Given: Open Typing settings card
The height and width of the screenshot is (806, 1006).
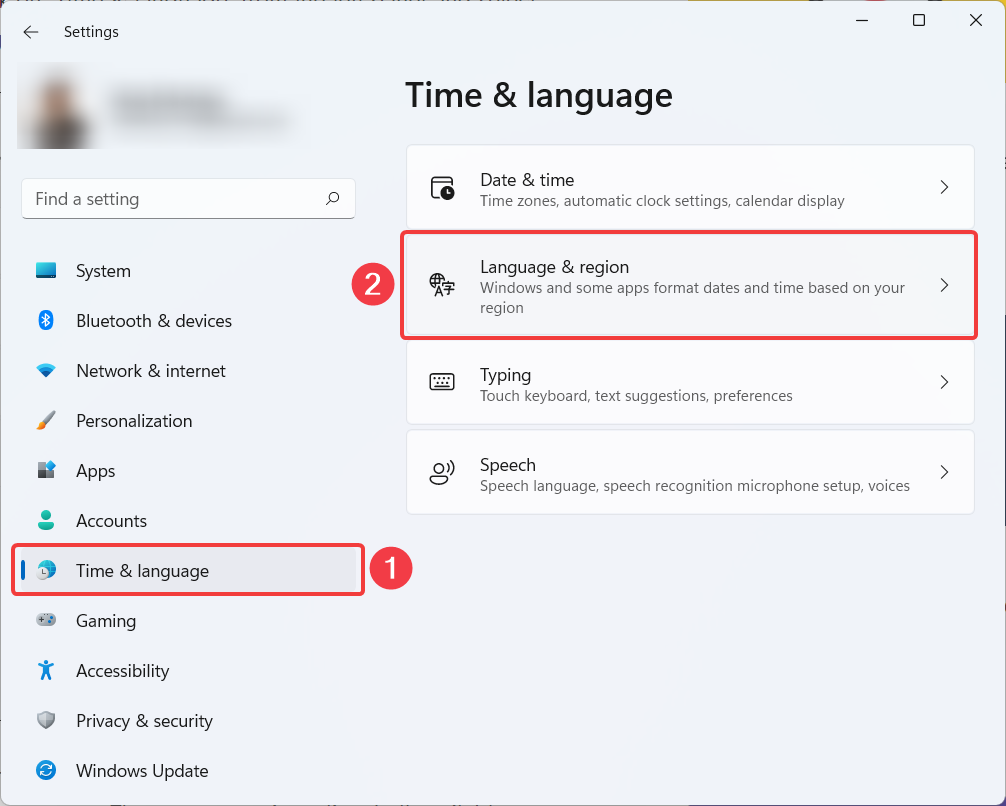Looking at the screenshot, I should [x=690, y=382].
